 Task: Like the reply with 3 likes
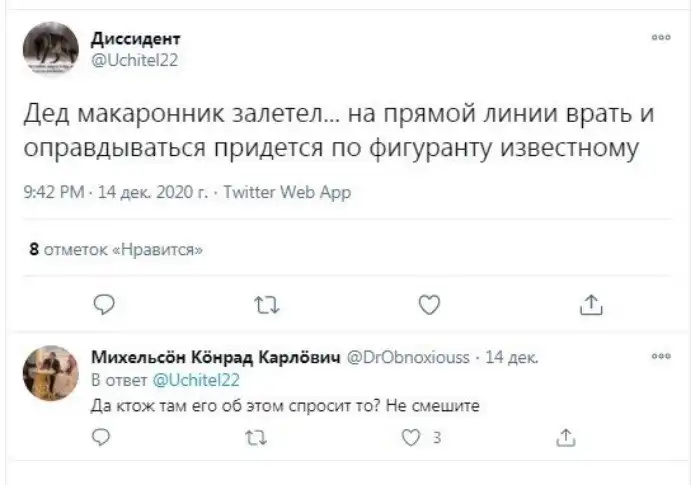408,436
